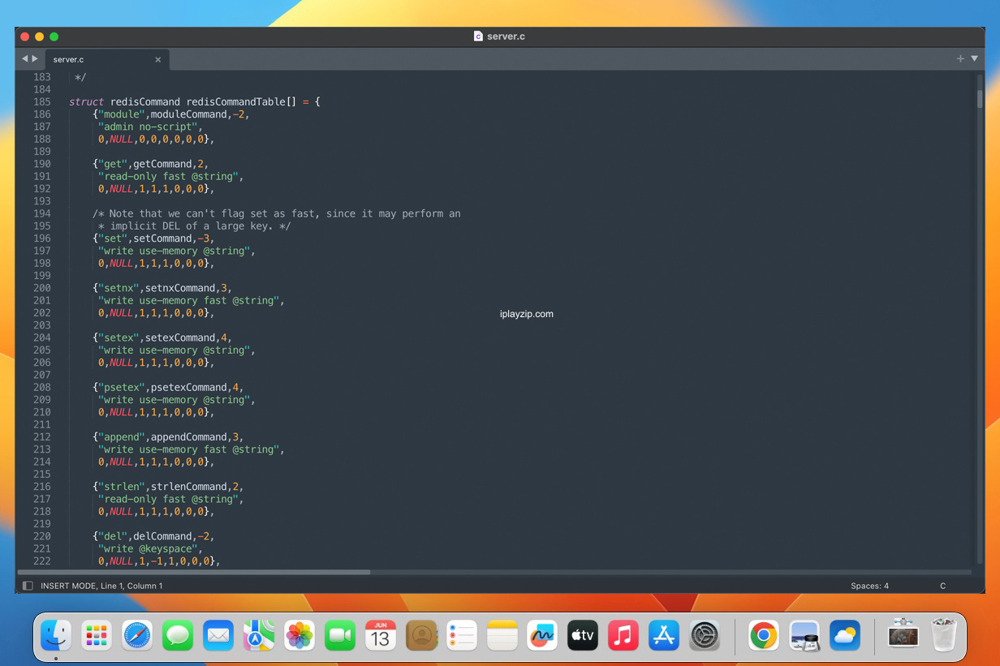
Task: Click the '"del",delCommand,-2,' line
Action: tap(154, 536)
